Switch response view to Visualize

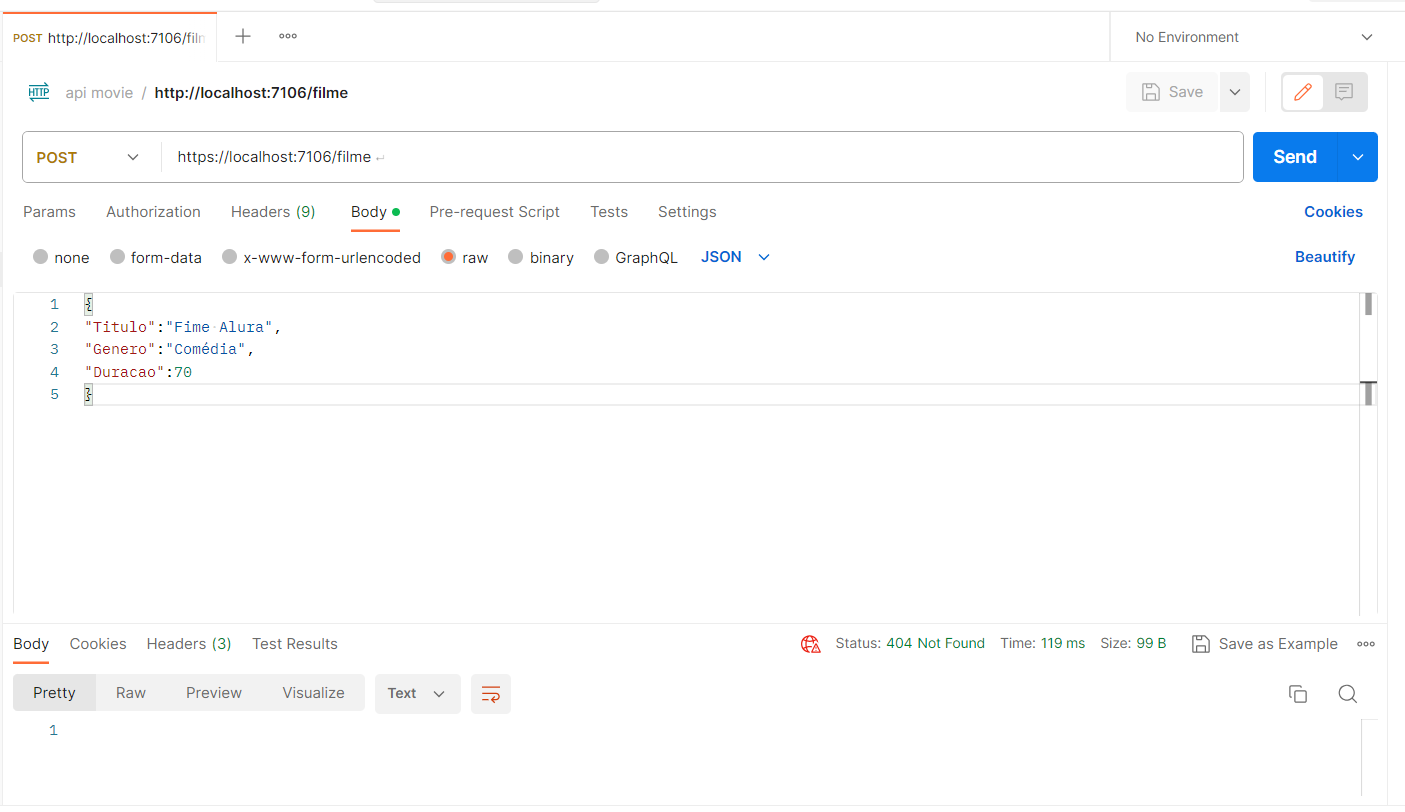coord(313,693)
